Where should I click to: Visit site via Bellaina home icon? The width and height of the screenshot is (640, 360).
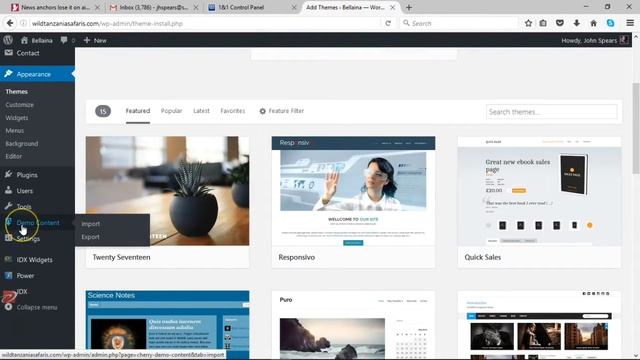[24, 40]
